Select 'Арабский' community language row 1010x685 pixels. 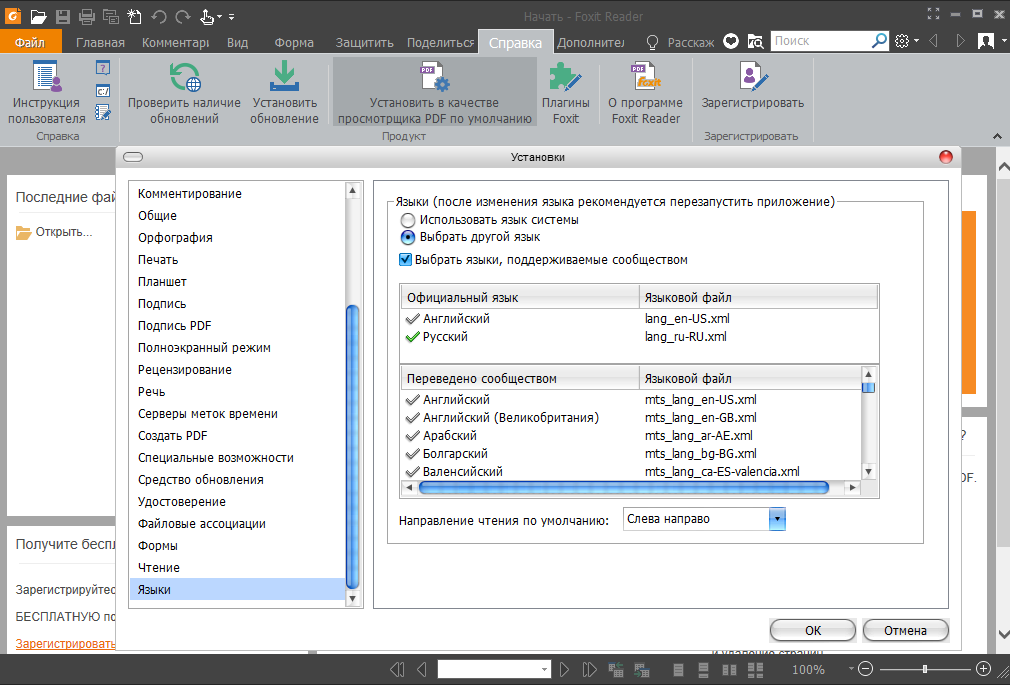click(450, 436)
